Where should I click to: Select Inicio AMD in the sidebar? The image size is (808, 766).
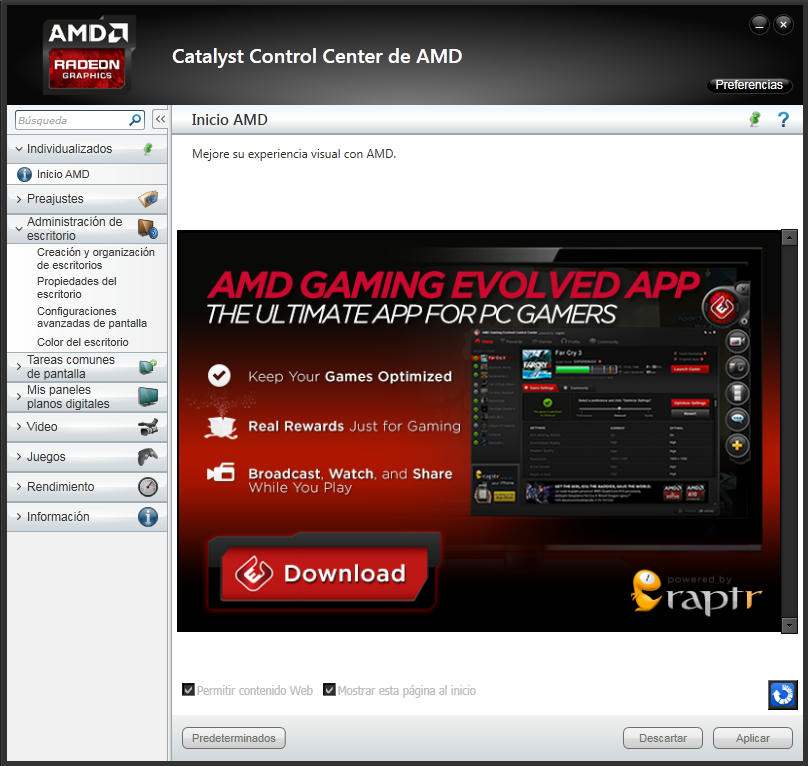coord(87,174)
